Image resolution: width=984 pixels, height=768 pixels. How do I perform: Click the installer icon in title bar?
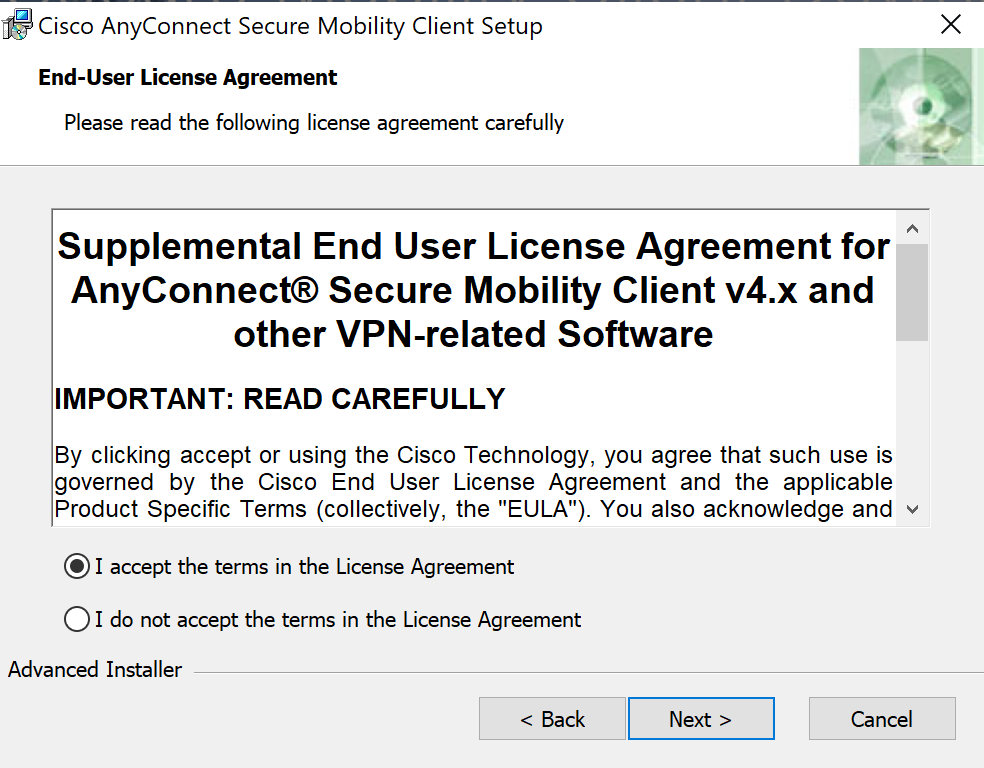(x=17, y=25)
